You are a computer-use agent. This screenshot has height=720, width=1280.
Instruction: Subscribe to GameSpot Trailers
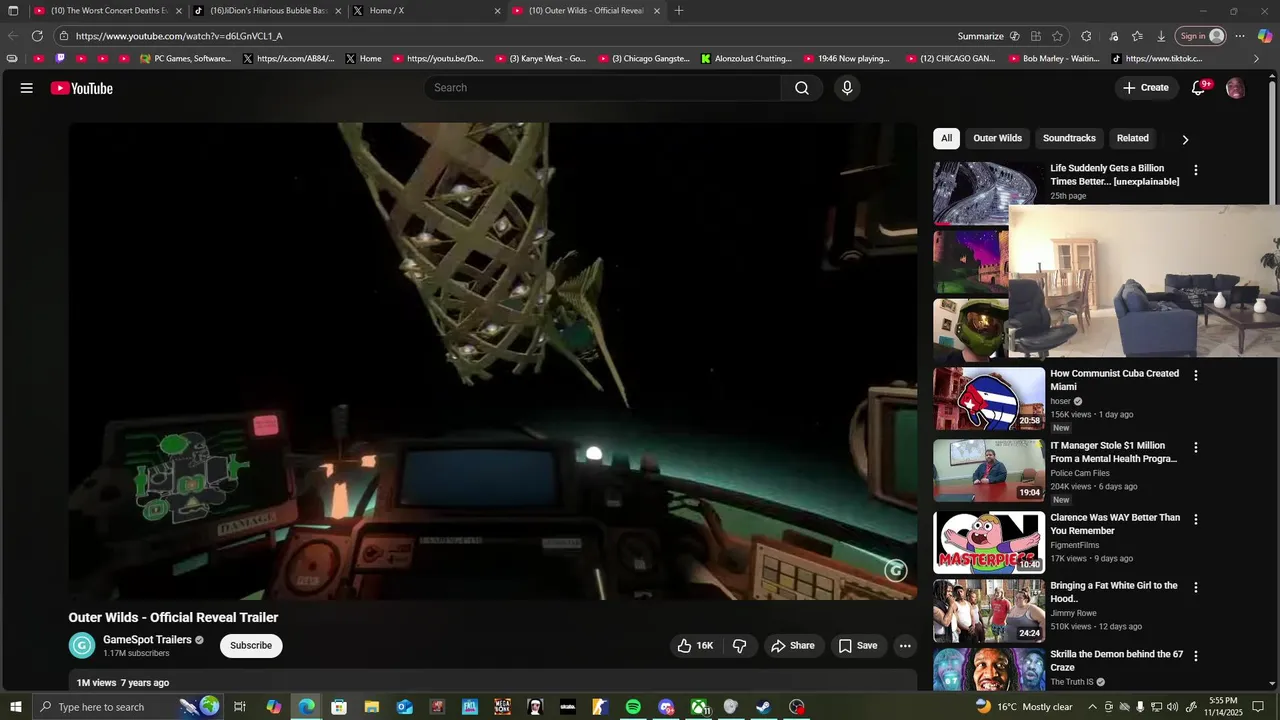click(x=251, y=646)
